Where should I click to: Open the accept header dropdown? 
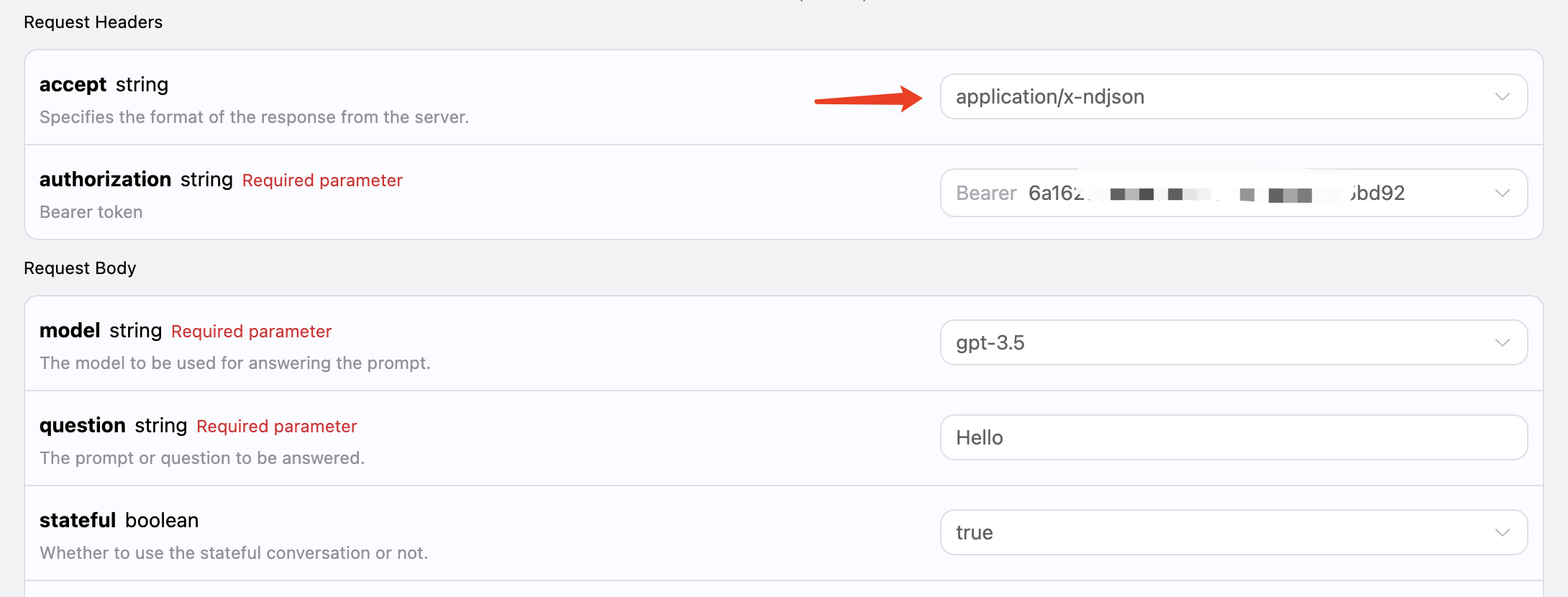click(x=1234, y=96)
